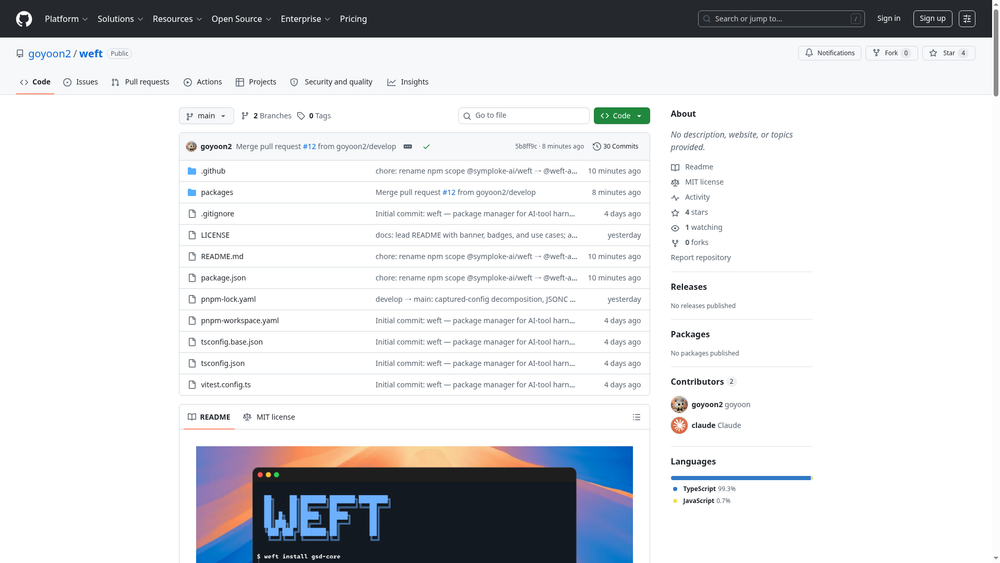1000x563 pixels.
Task: Click claude contributor avatar
Action: (x=679, y=425)
